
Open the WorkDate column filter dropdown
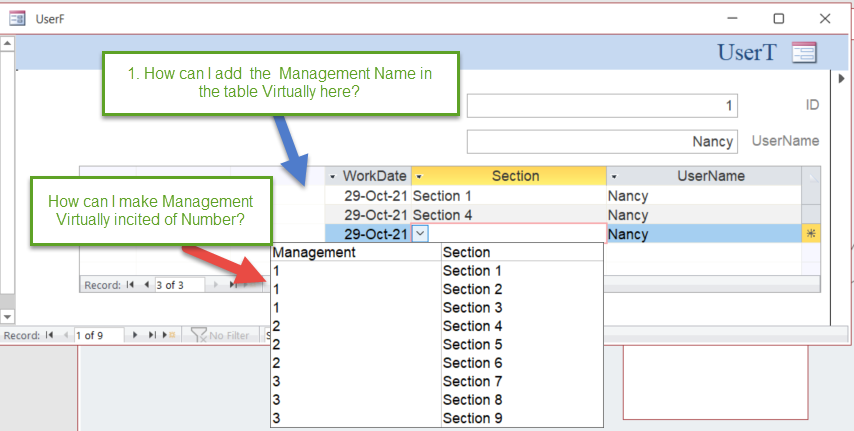[x=334, y=177]
